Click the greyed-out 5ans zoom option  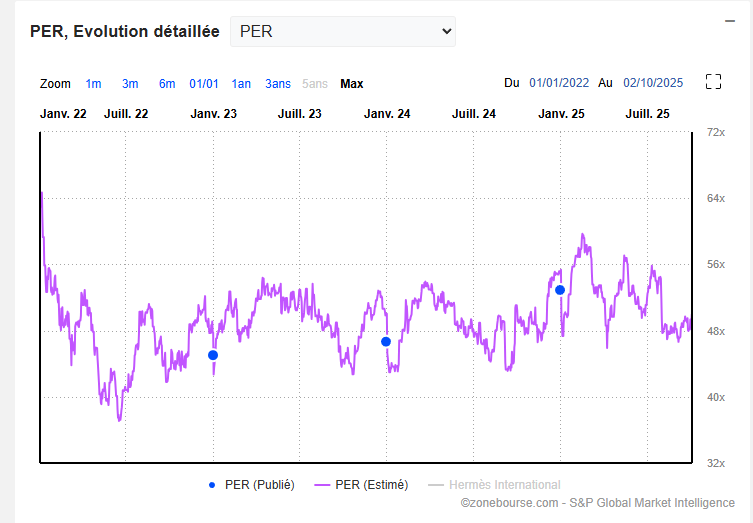314,84
